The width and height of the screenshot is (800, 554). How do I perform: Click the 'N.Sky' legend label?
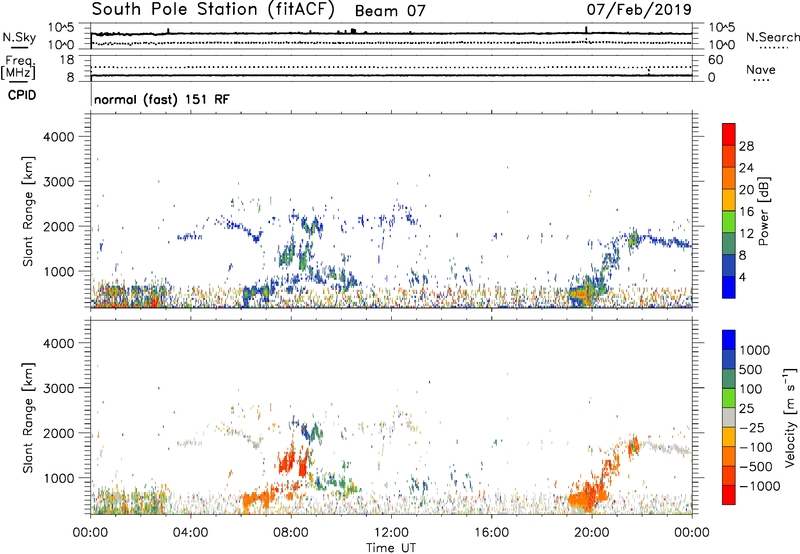coord(19,37)
